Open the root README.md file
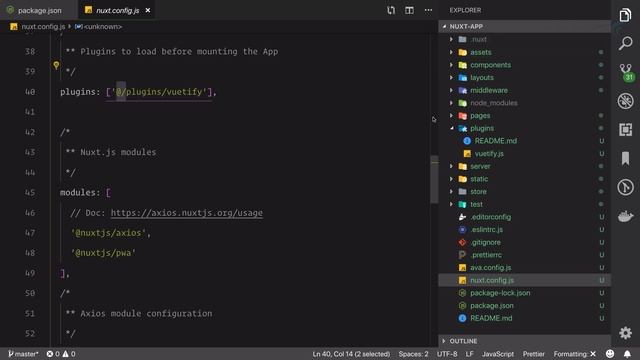Screen dimensions: 640x360 click(524, 318)
